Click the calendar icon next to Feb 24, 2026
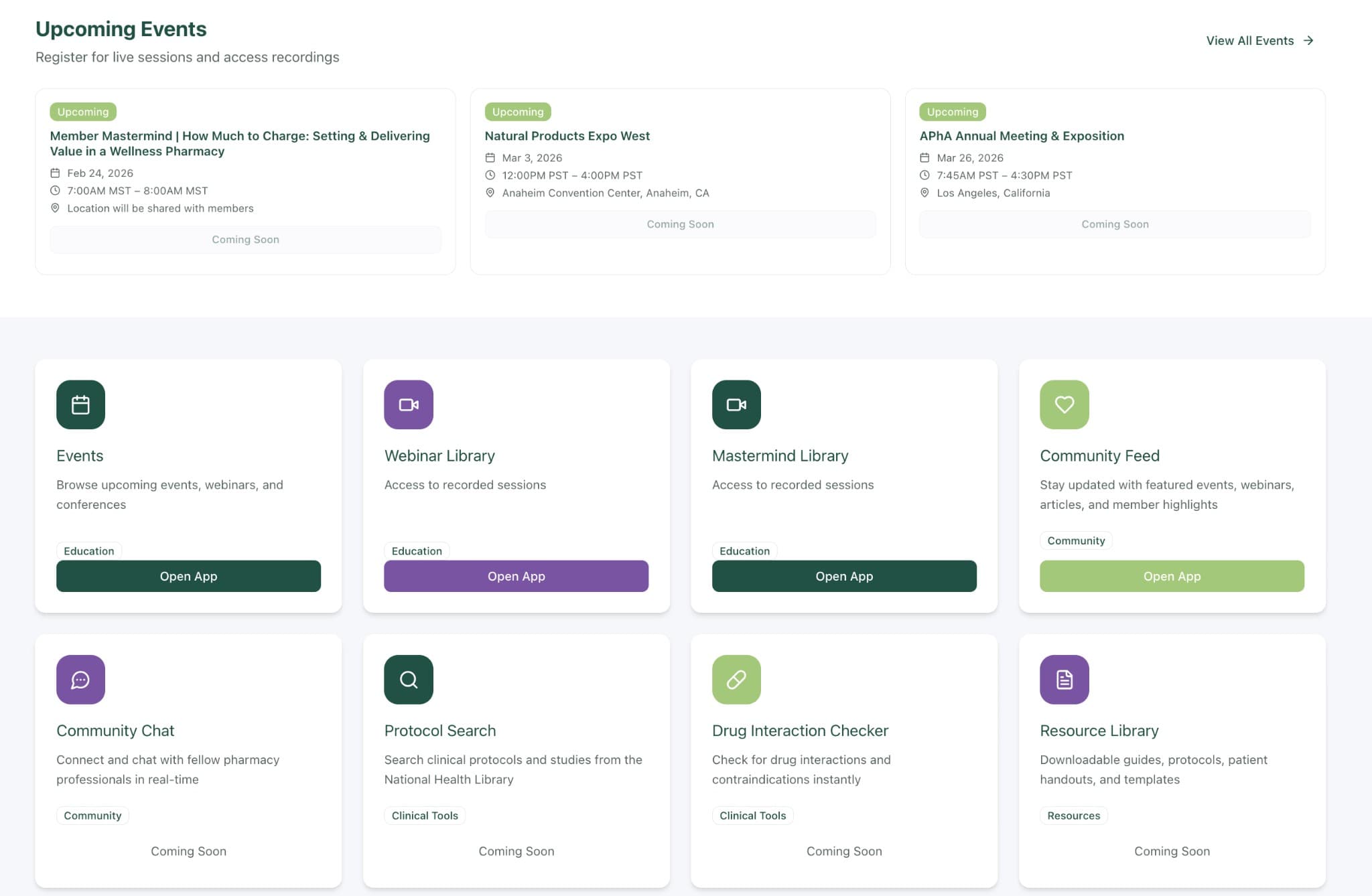The height and width of the screenshot is (896, 1372). pyautogui.click(x=56, y=173)
